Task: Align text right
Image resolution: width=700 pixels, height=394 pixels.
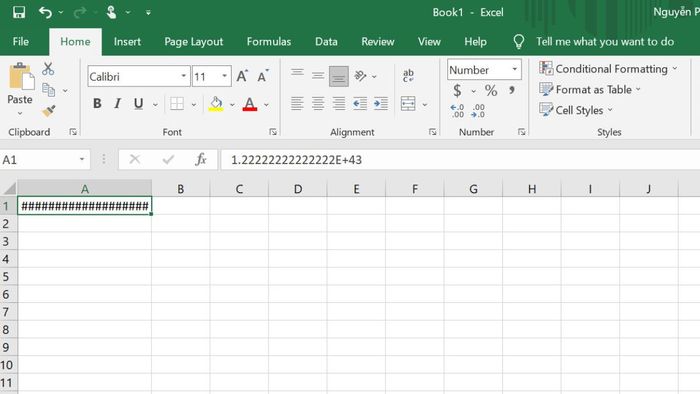Action: [x=339, y=104]
